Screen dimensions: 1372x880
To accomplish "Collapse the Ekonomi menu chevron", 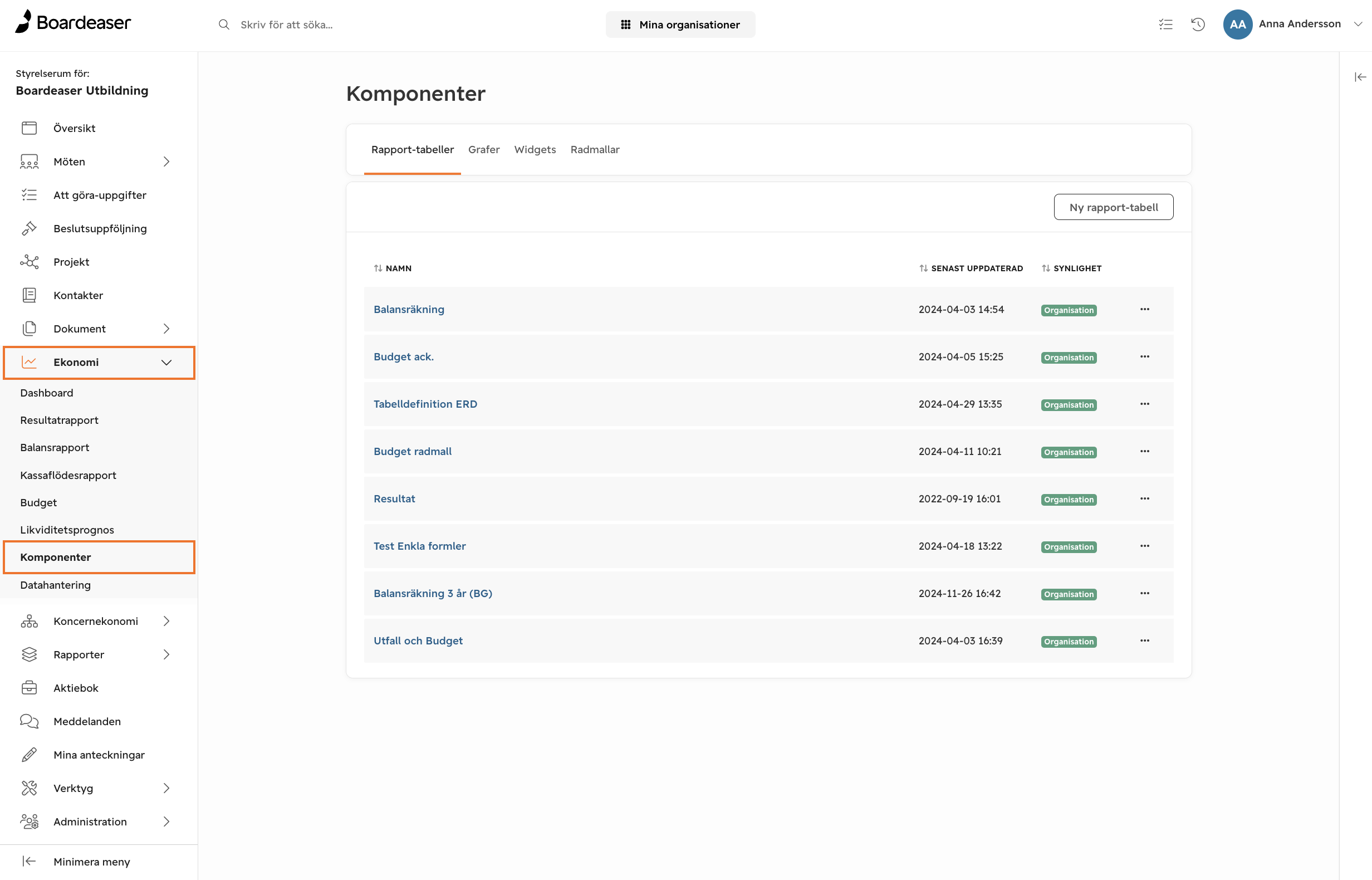I will pyautogui.click(x=166, y=362).
